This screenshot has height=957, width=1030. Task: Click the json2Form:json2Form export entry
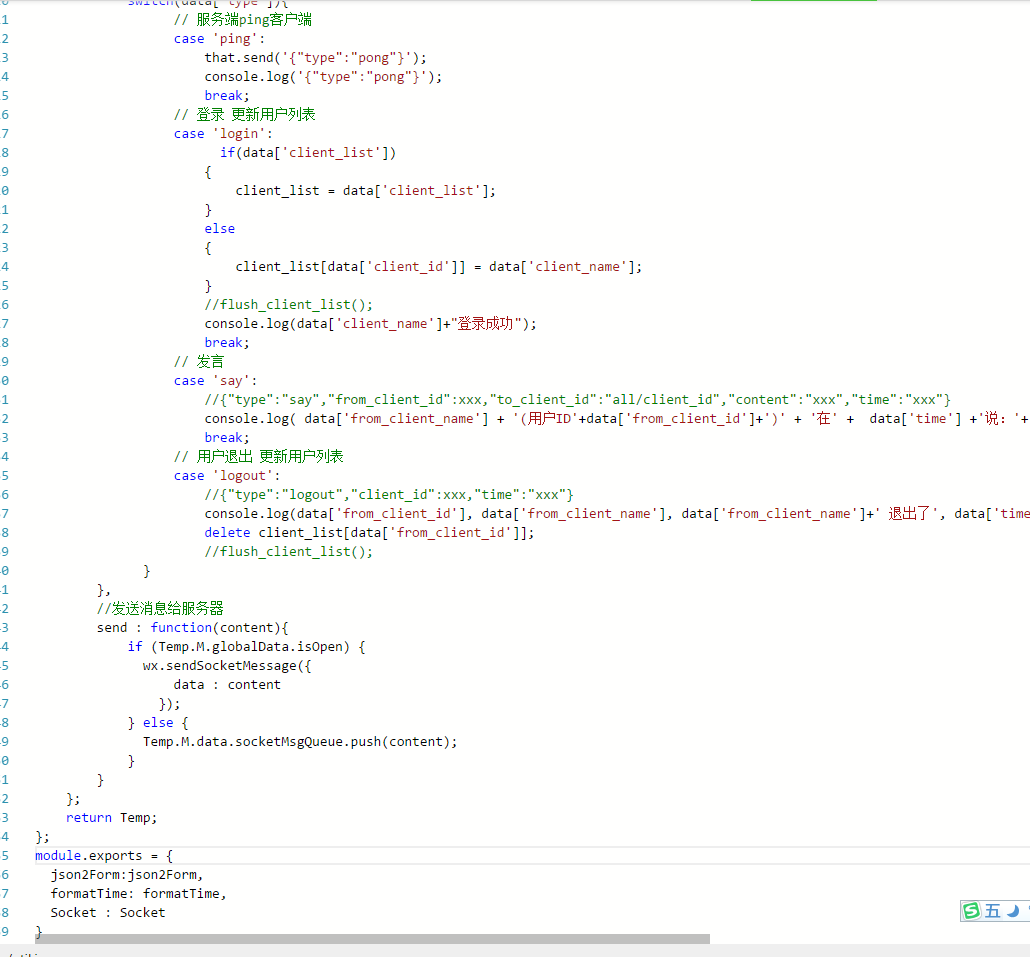coord(127,875)
